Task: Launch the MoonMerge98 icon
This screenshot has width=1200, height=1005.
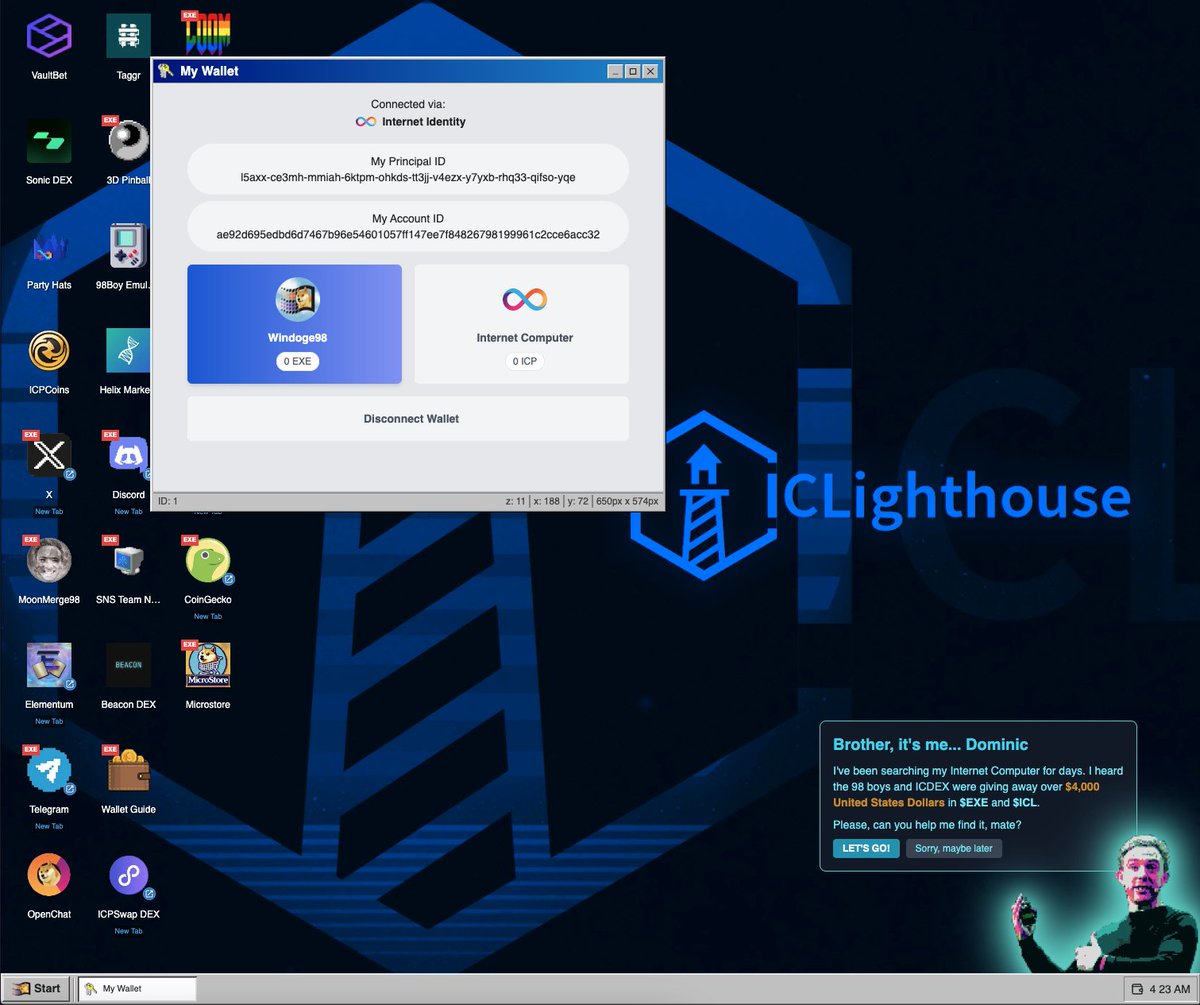Action: point(49,561)
